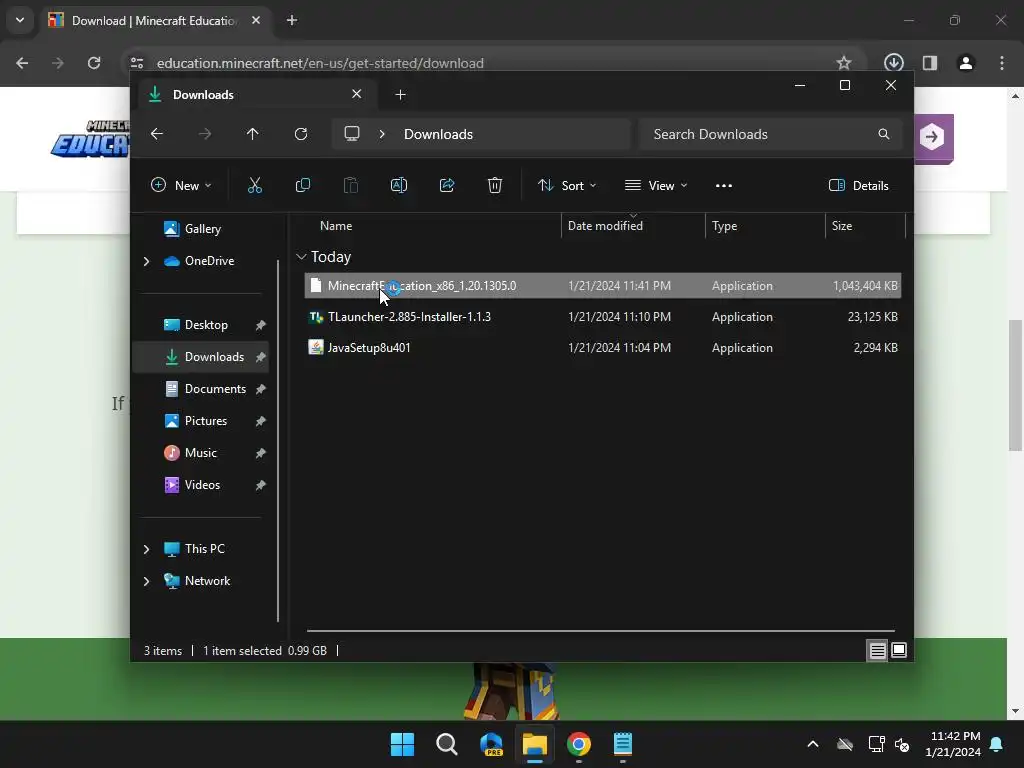
Task: Click the Copy icon in Explorer toolbar
Action: coord(302,185)
